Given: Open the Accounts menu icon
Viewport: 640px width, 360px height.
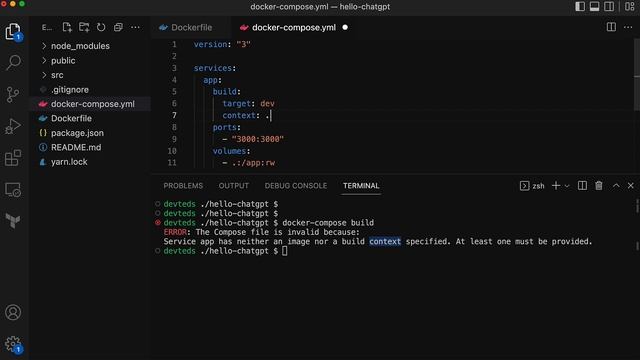Looking at the screenshot, I should point(13,312).
